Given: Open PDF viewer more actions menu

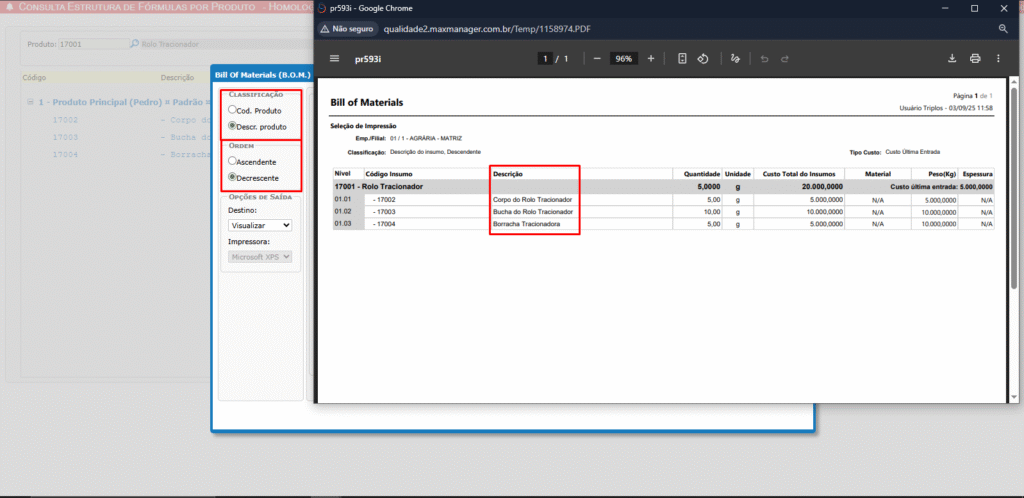Looking at the screenshot, I should tap(998, 59).
